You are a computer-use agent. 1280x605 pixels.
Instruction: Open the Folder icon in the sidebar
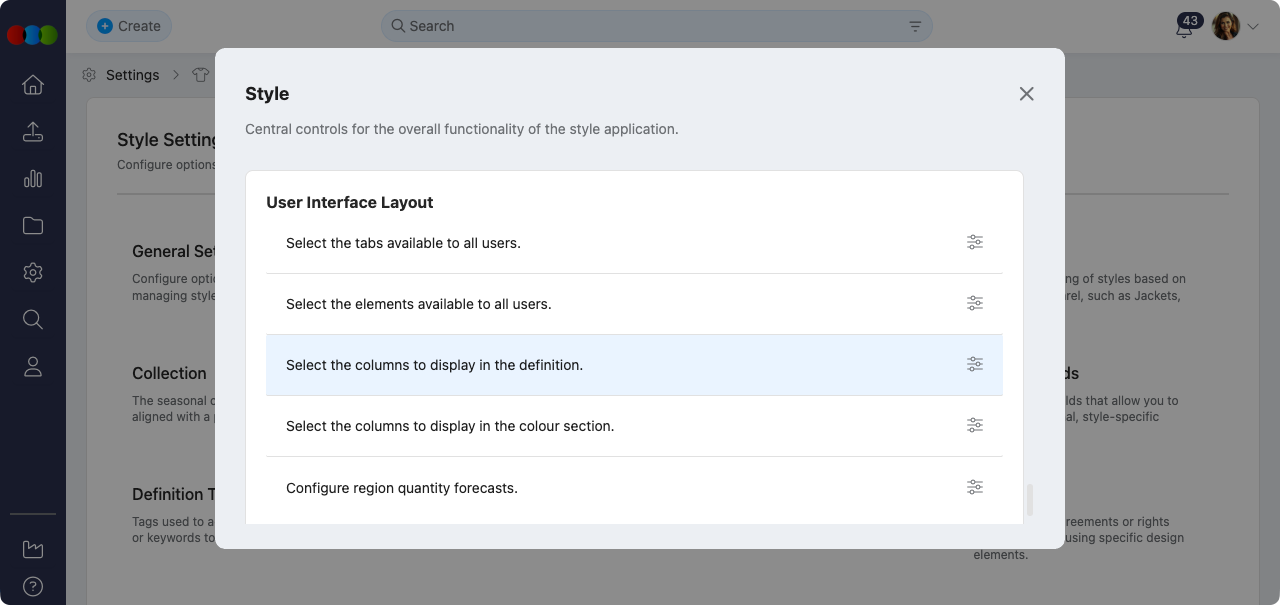pos(32,225)
